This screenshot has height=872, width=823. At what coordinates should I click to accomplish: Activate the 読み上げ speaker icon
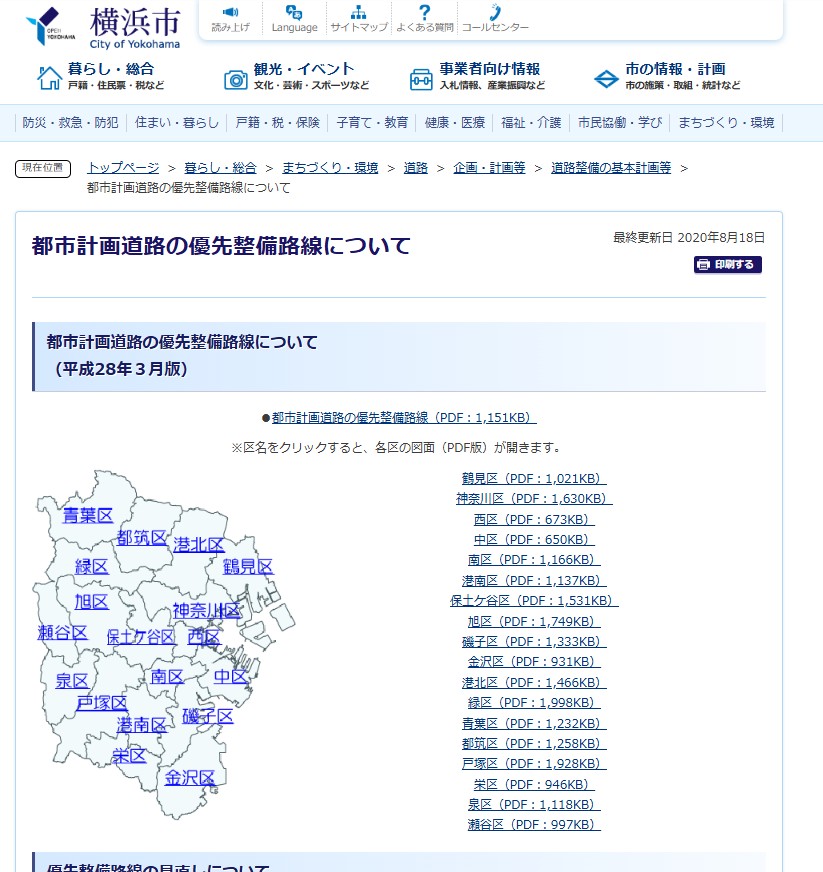230,13
